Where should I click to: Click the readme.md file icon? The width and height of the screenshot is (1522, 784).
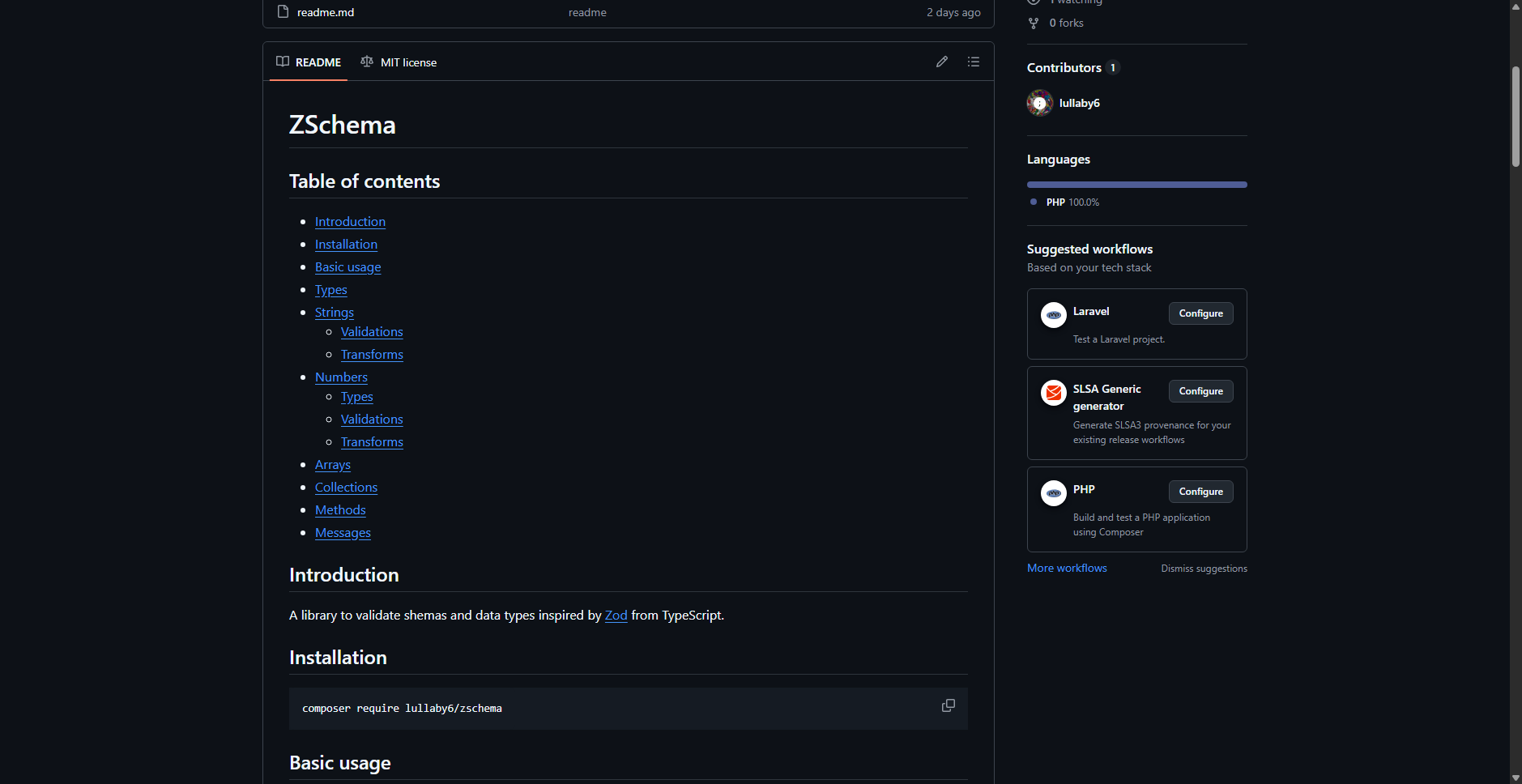tap(283, 11)
